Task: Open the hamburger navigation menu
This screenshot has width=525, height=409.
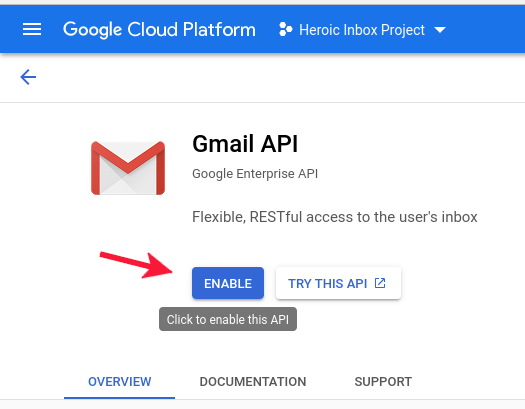Action: tap(32, 29)
